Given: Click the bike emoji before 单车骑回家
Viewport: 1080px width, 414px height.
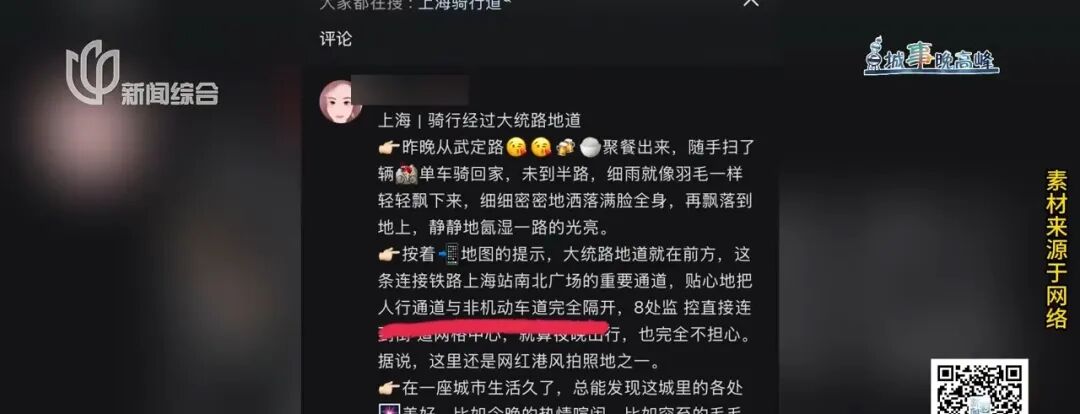Looking at the screenshot, I should [x=406, y=174].
